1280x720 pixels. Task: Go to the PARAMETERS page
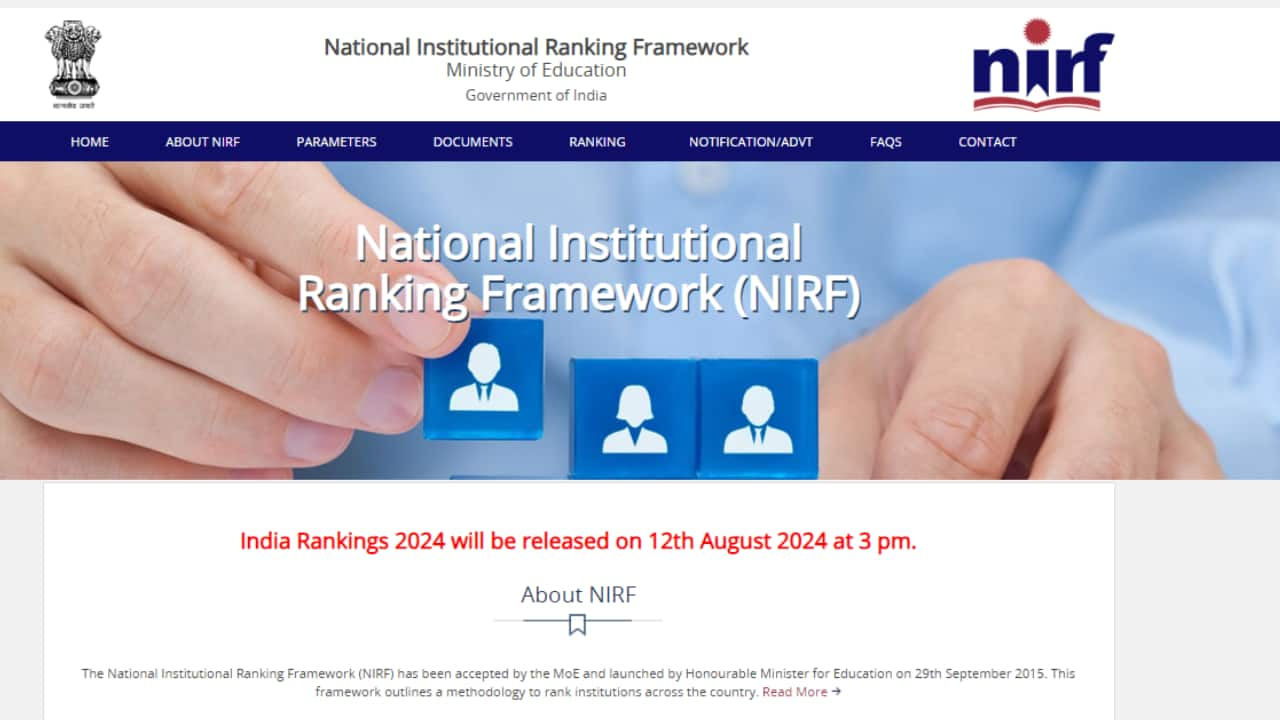336,142
